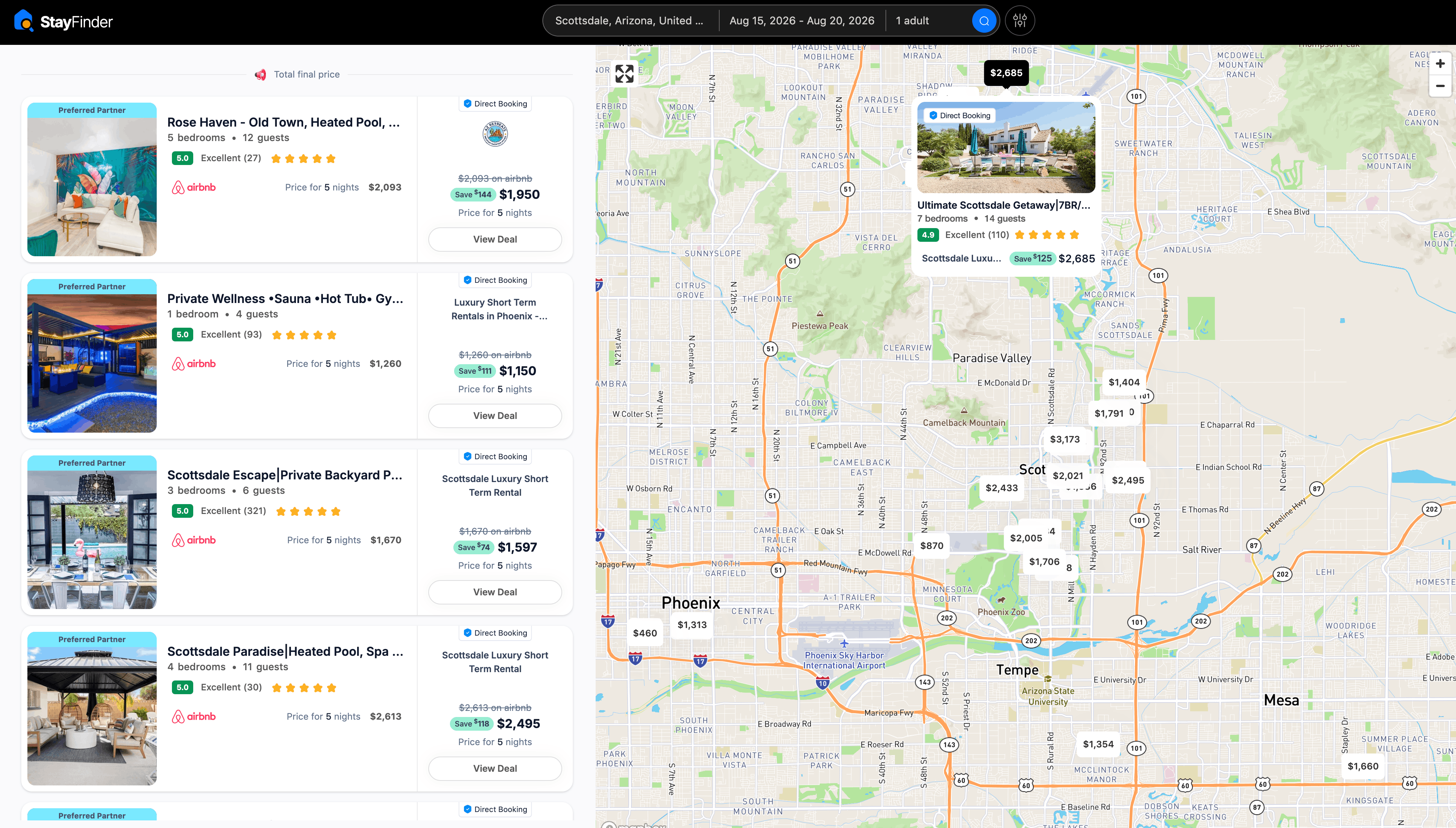1456x828 pixels.
Task: Select the $2,005 map price marker
Action: [x=1026, y=538]
